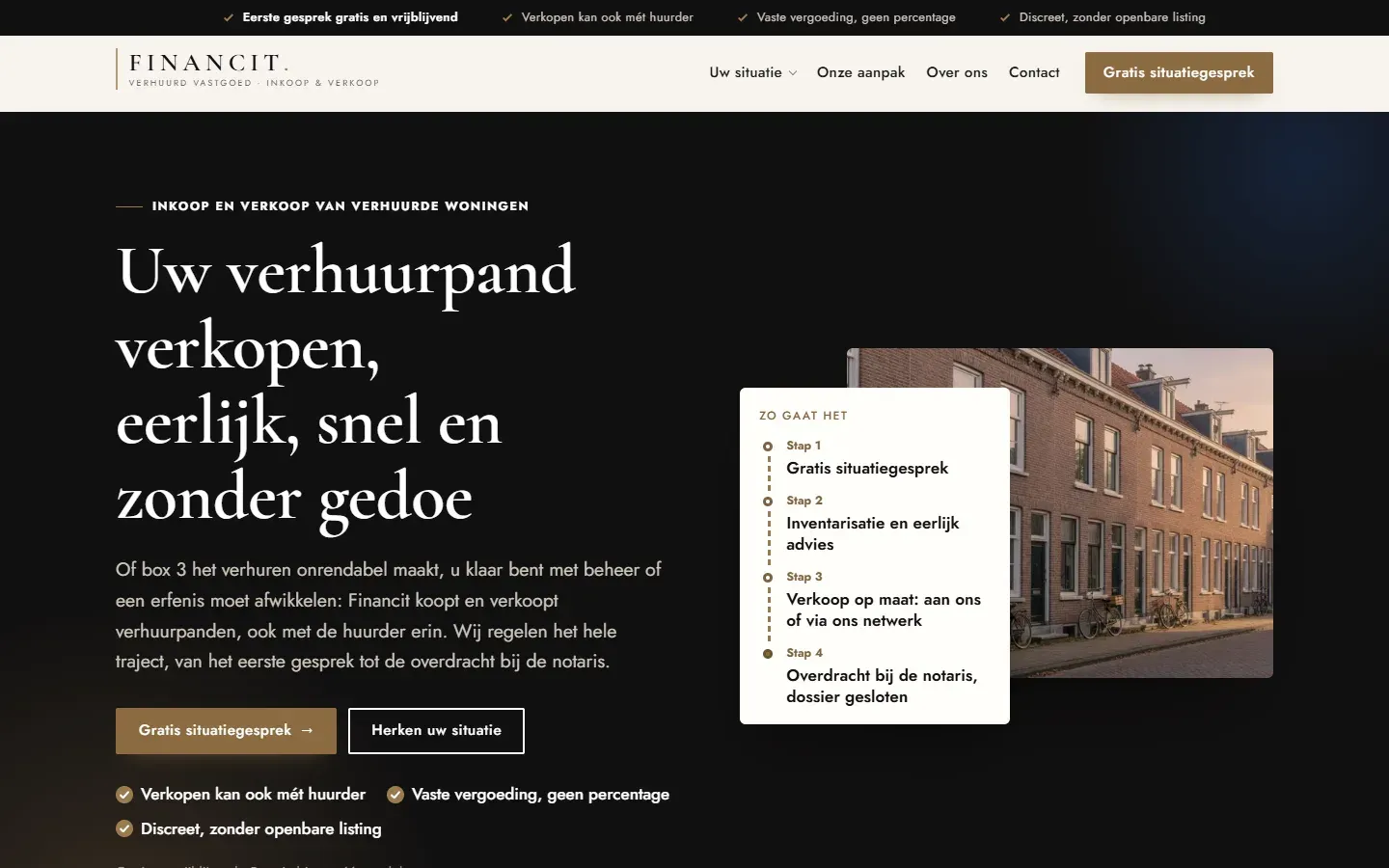This screenshot has height=868, width=1389.
Task: Click the Stap 2 timeline dot
Action: (x=768, y=502)
